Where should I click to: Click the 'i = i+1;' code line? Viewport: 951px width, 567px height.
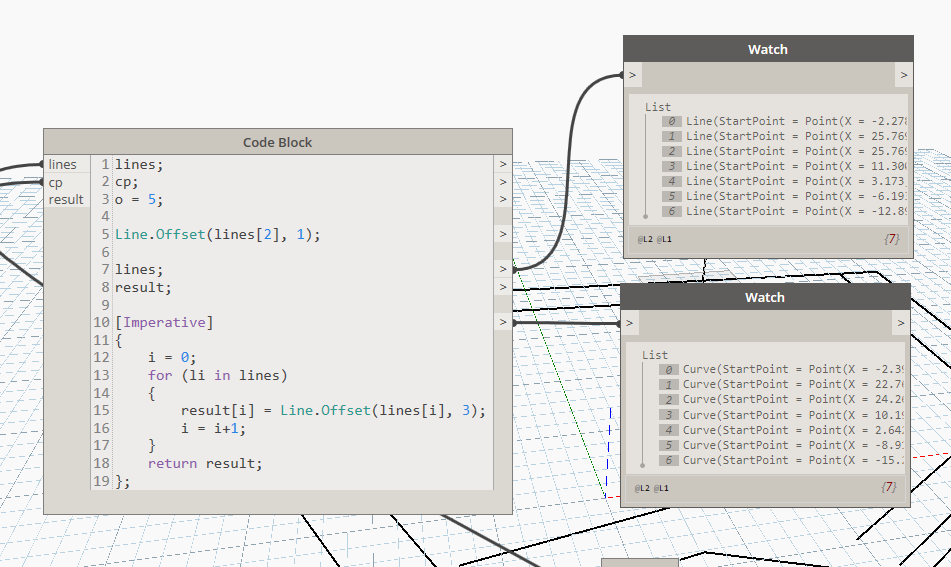pyautogui.click(x=213, y=428)
